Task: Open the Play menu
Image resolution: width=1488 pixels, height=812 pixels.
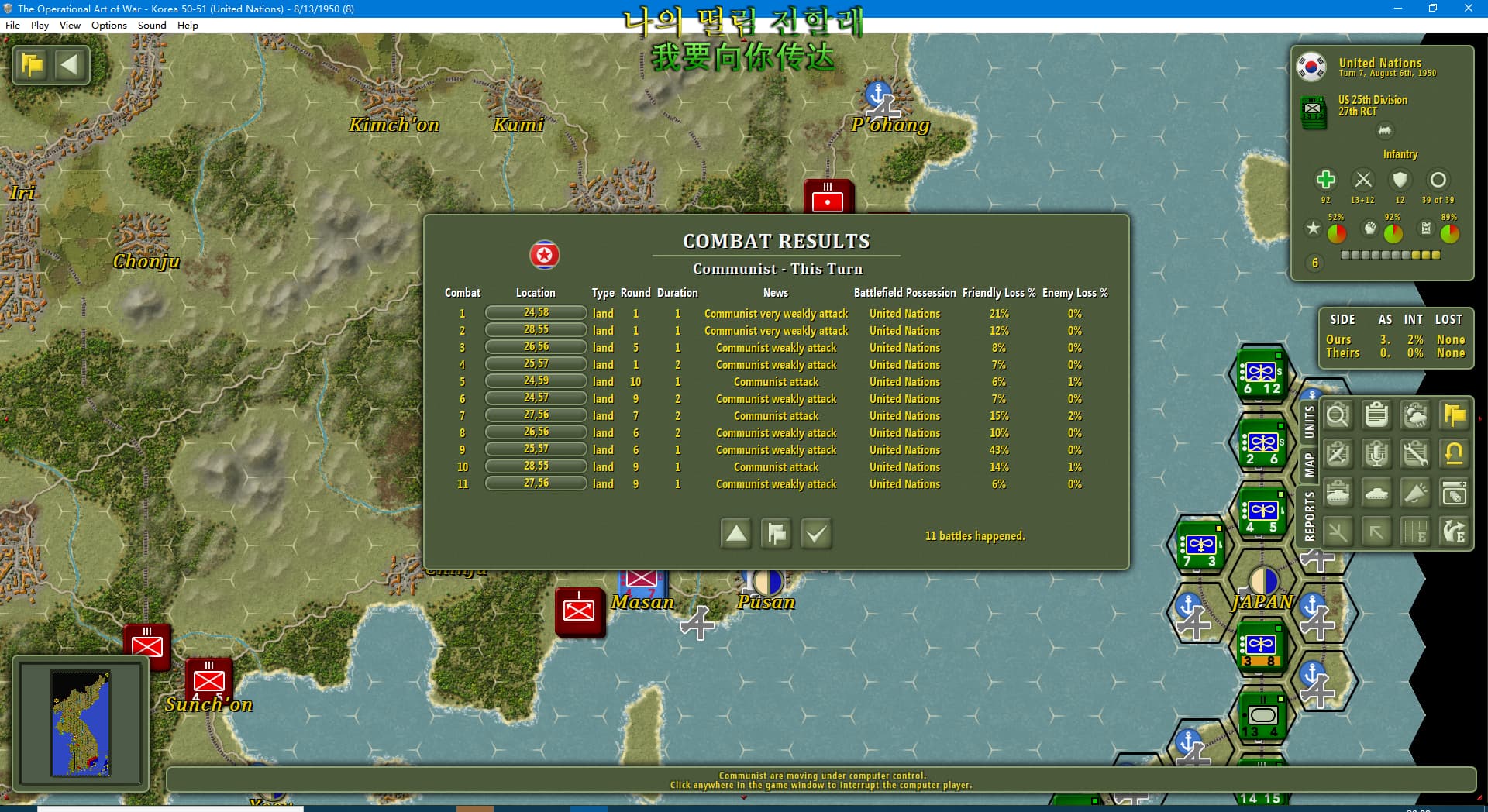Action: pyautogui.click(x=40, y=25)
